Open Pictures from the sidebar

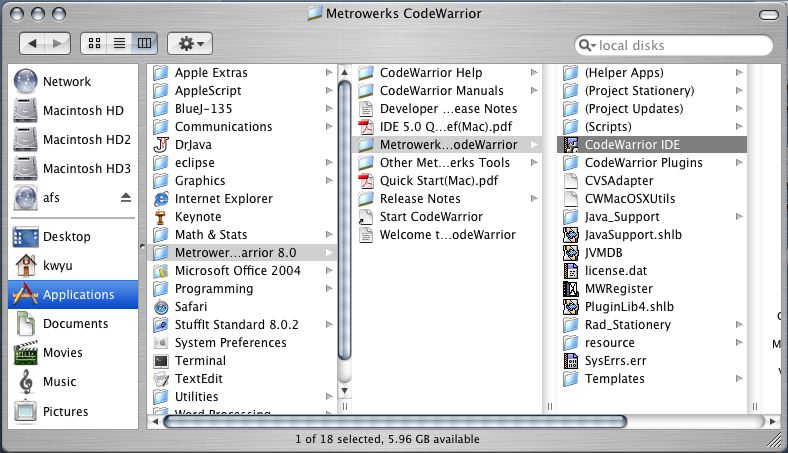click(x=73, y=411)
